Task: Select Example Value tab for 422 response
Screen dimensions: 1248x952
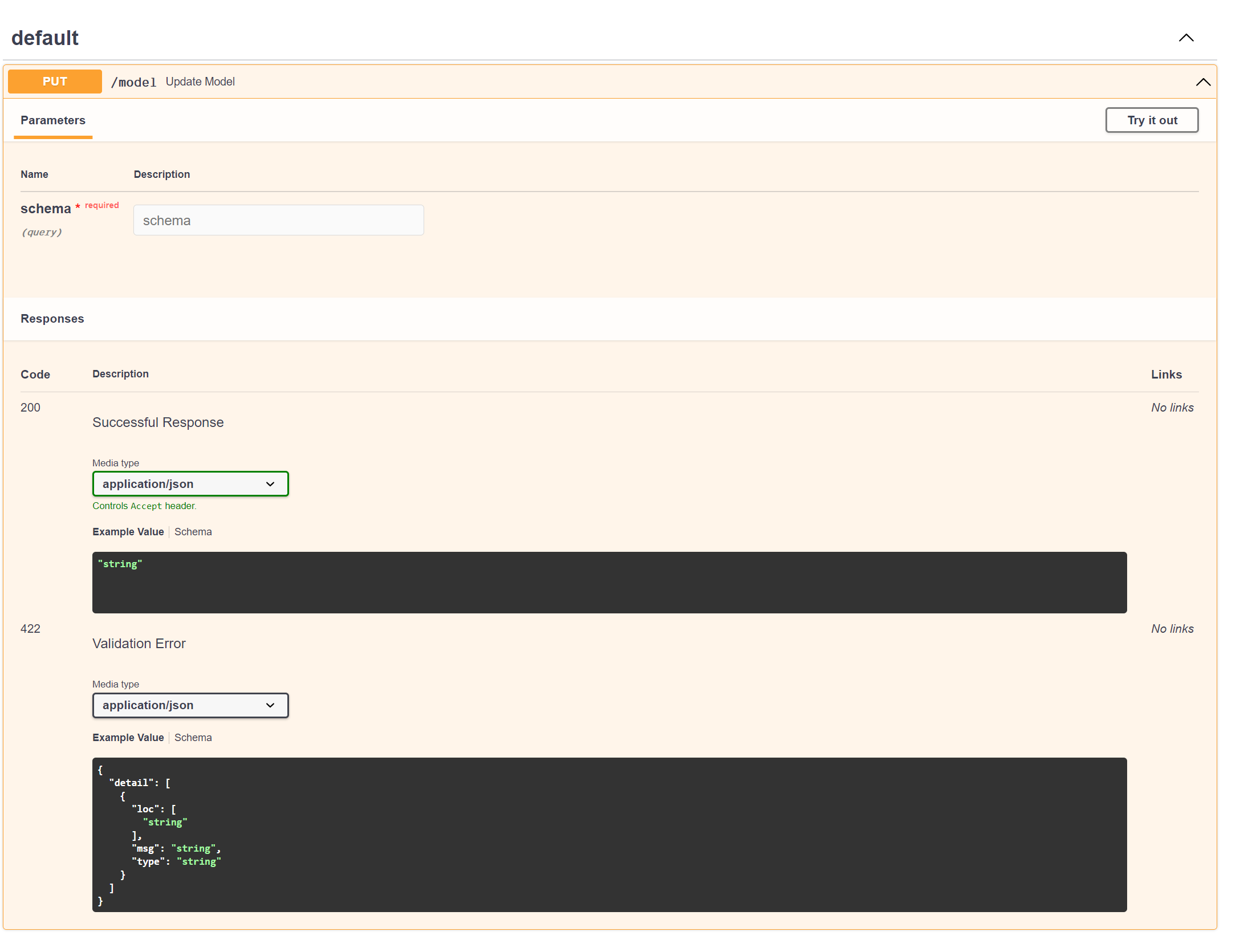Action: pyautogui.click(x=128, y=738)
